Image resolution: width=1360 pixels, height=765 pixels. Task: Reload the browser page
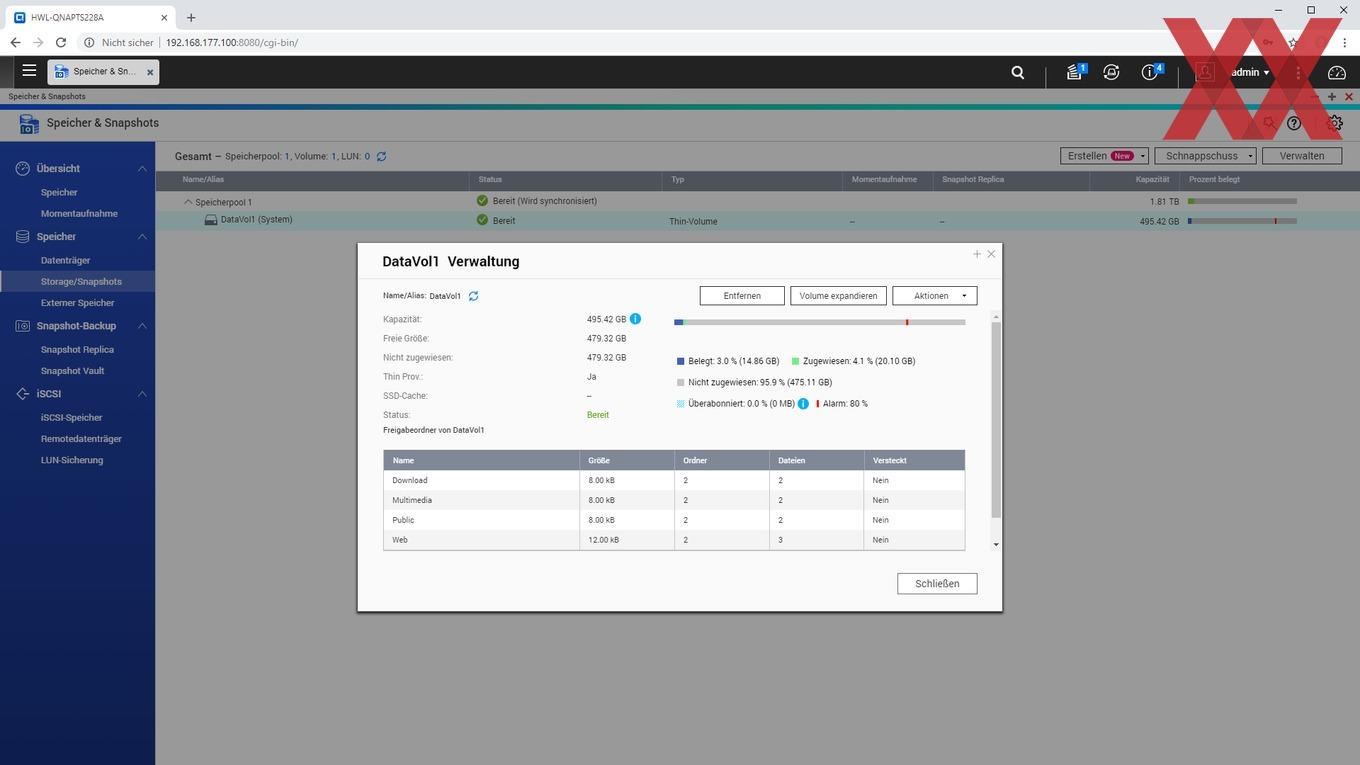pyautogui.click(x=61, y=43)
